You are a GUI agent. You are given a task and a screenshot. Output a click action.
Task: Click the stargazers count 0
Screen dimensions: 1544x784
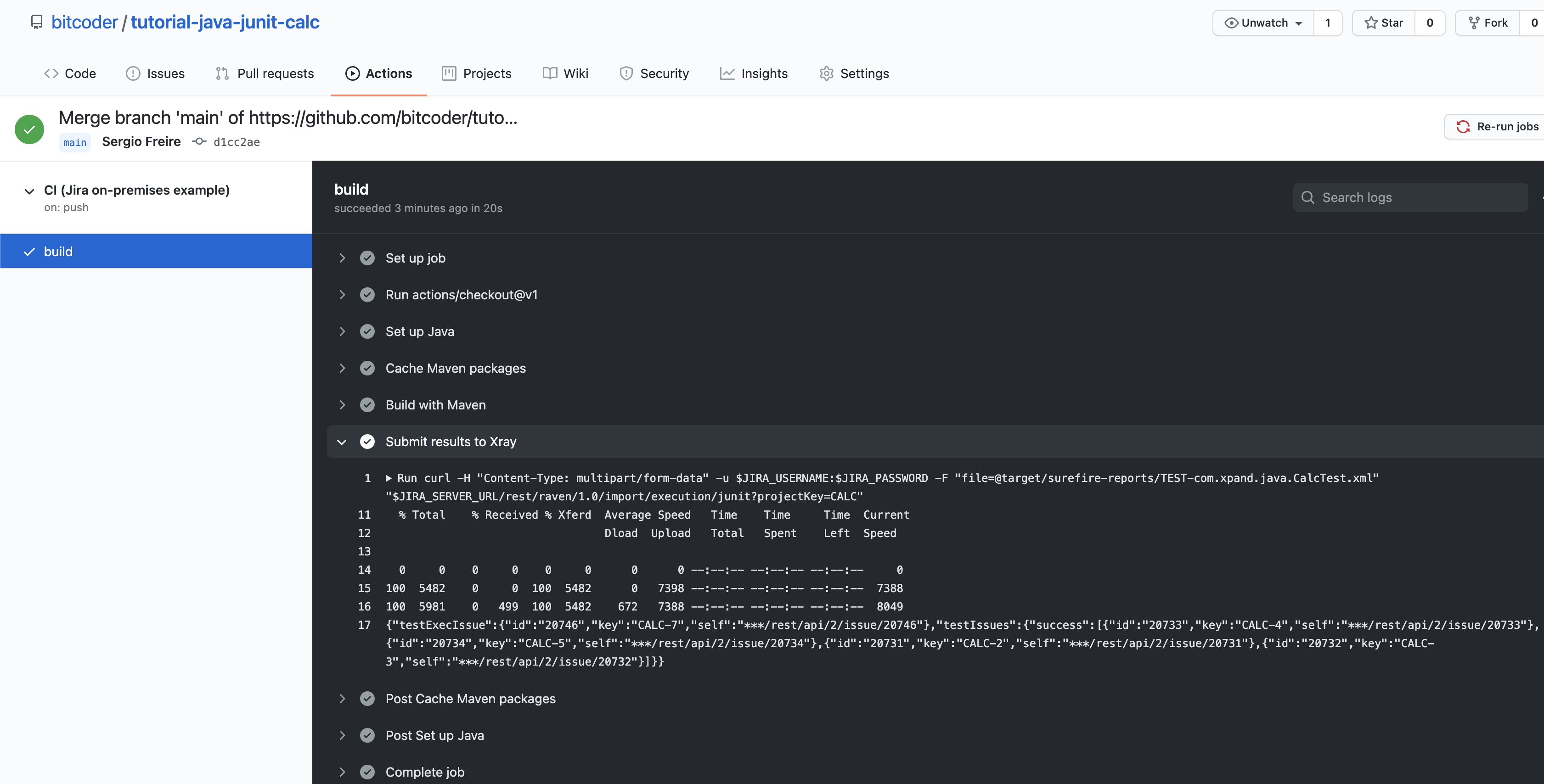point(1430,23)
